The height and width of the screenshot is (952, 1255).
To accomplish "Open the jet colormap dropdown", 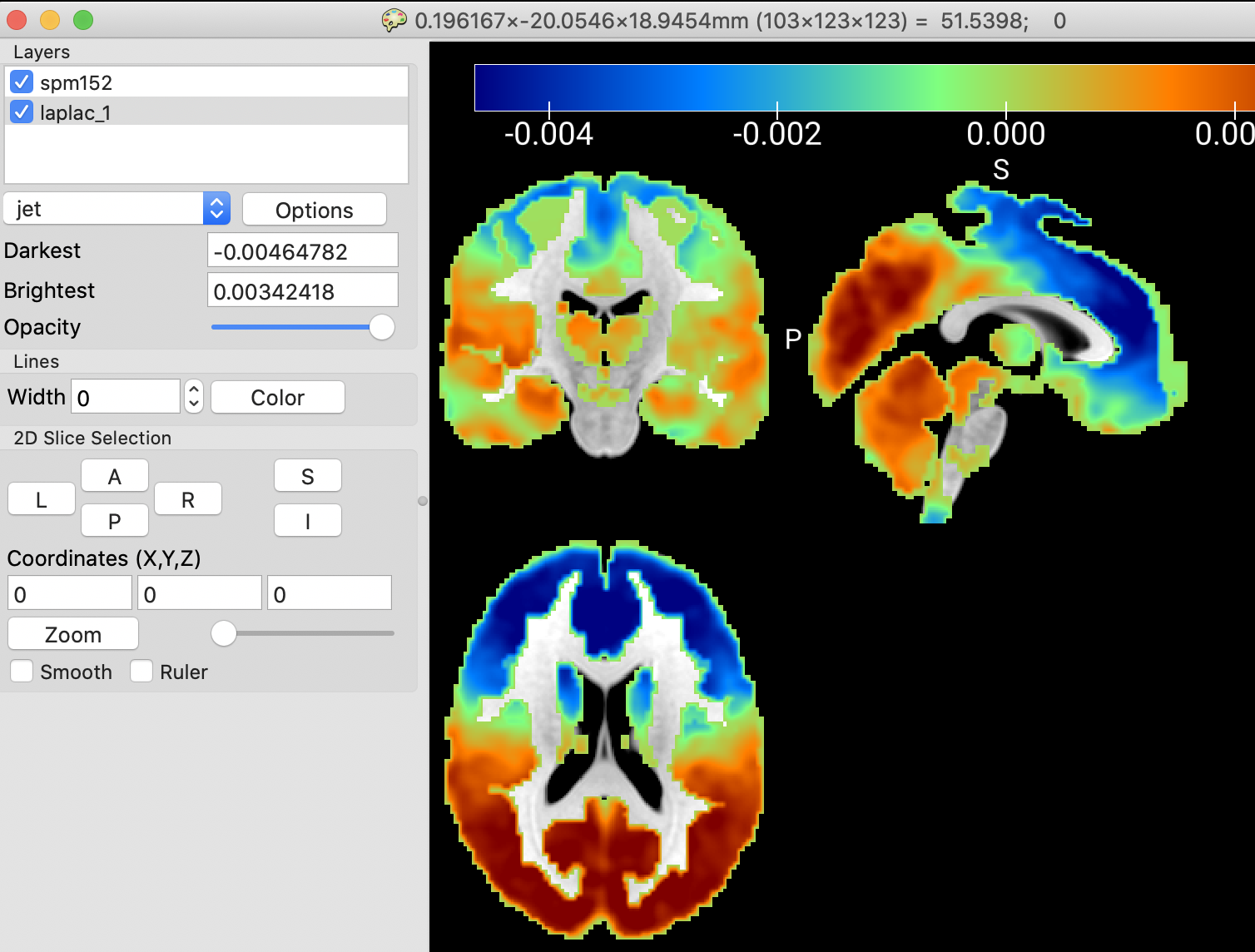I will tap(117, 209).
